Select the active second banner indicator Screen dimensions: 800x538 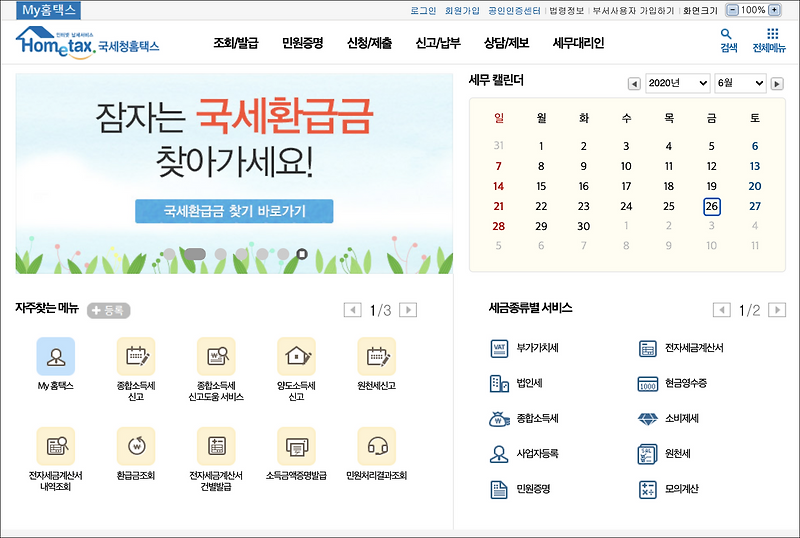[x=195, y=254]
